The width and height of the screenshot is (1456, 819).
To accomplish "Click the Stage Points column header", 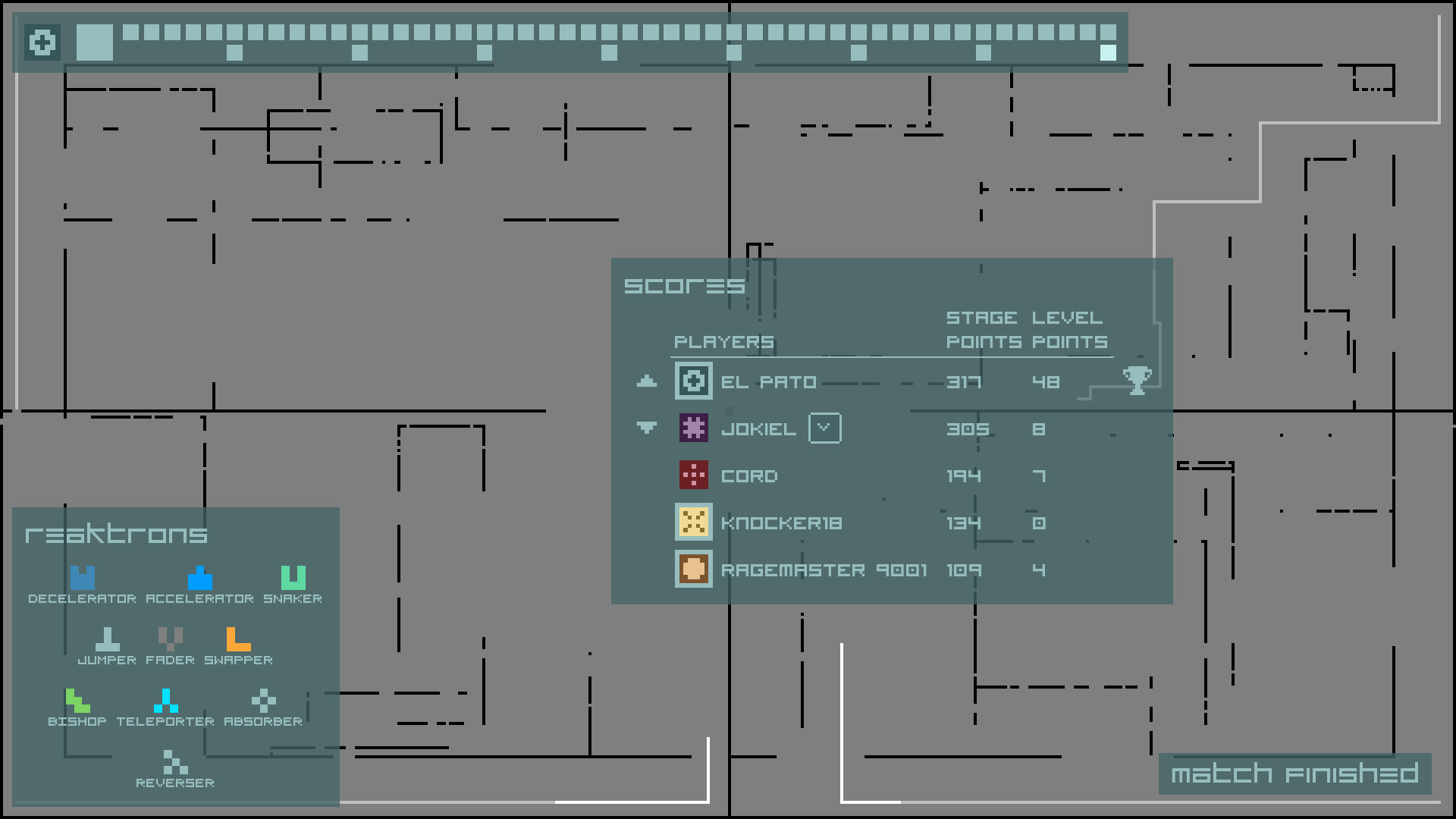I will (x=983, y=330).
